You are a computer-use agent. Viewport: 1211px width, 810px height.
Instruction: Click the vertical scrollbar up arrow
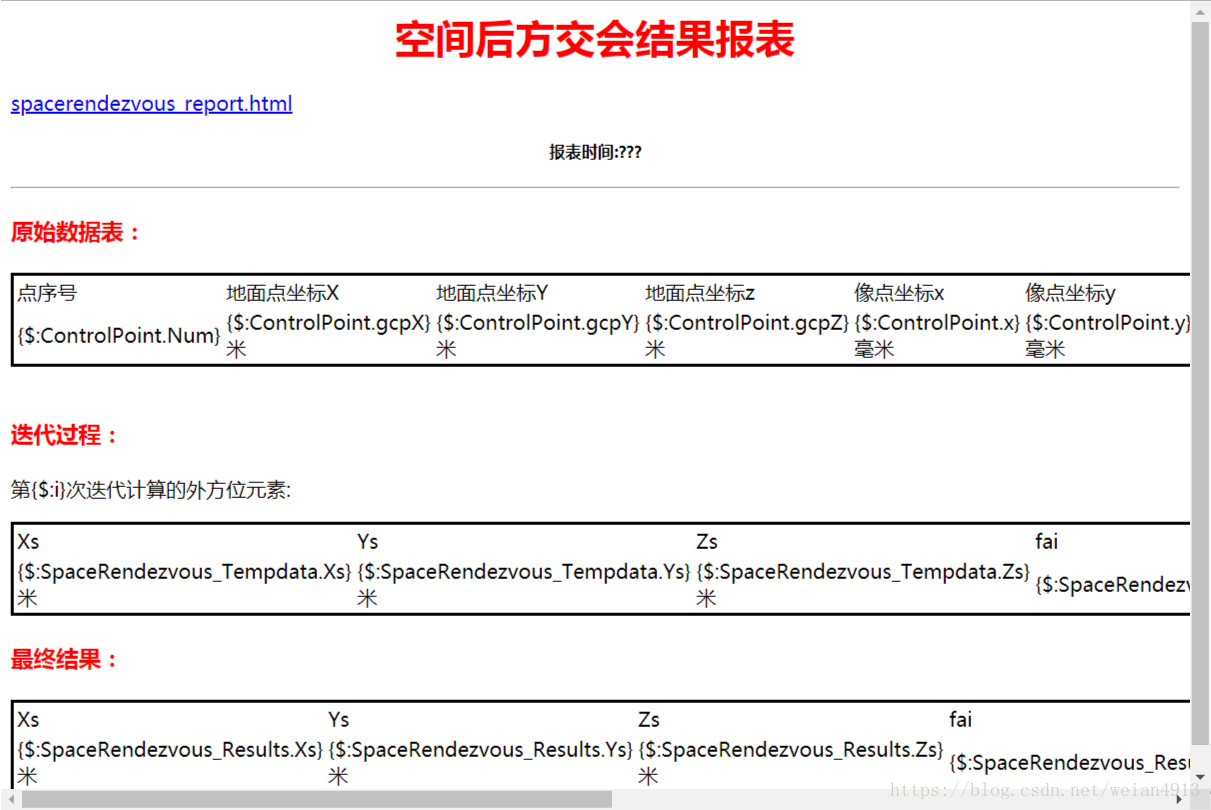(x=1200, y=10)
